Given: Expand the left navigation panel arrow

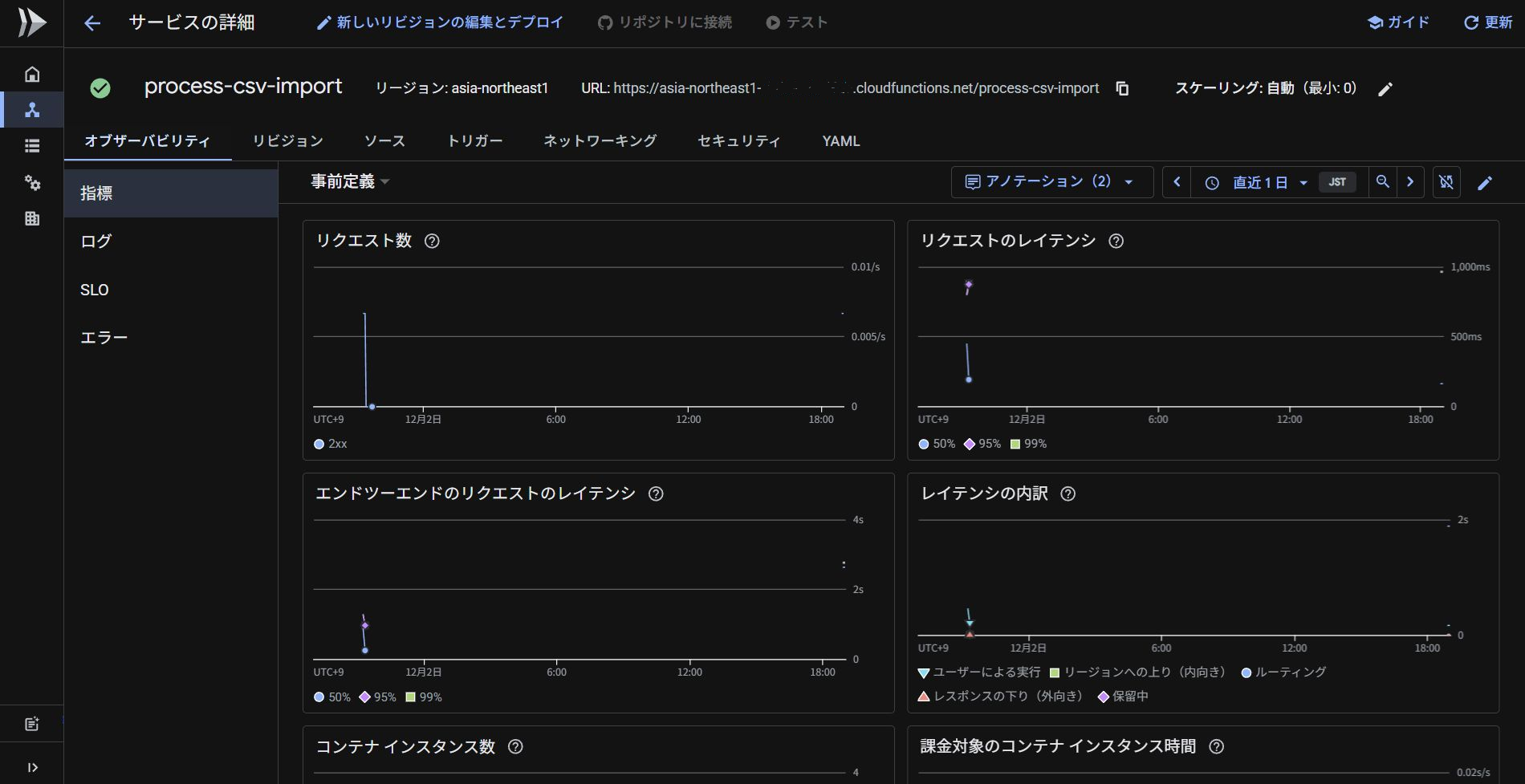Looking at the screenshot, I should click(x=32, y=767).
